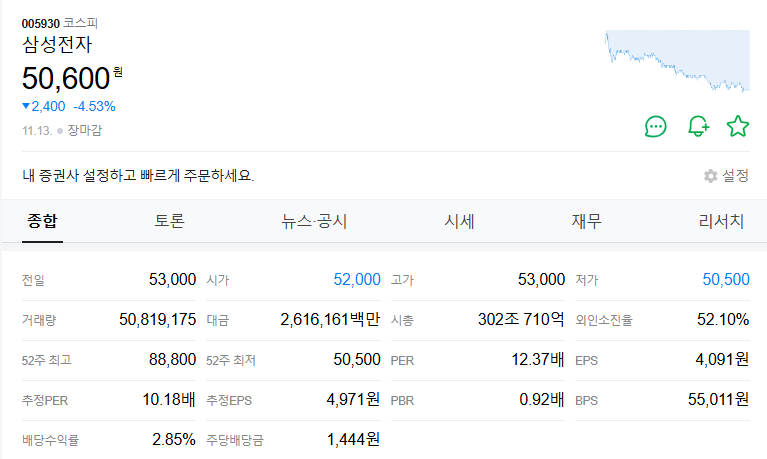Click the 추정EPS value 4,971원
The image size is (767, 459).
click(x=353, y=400)
